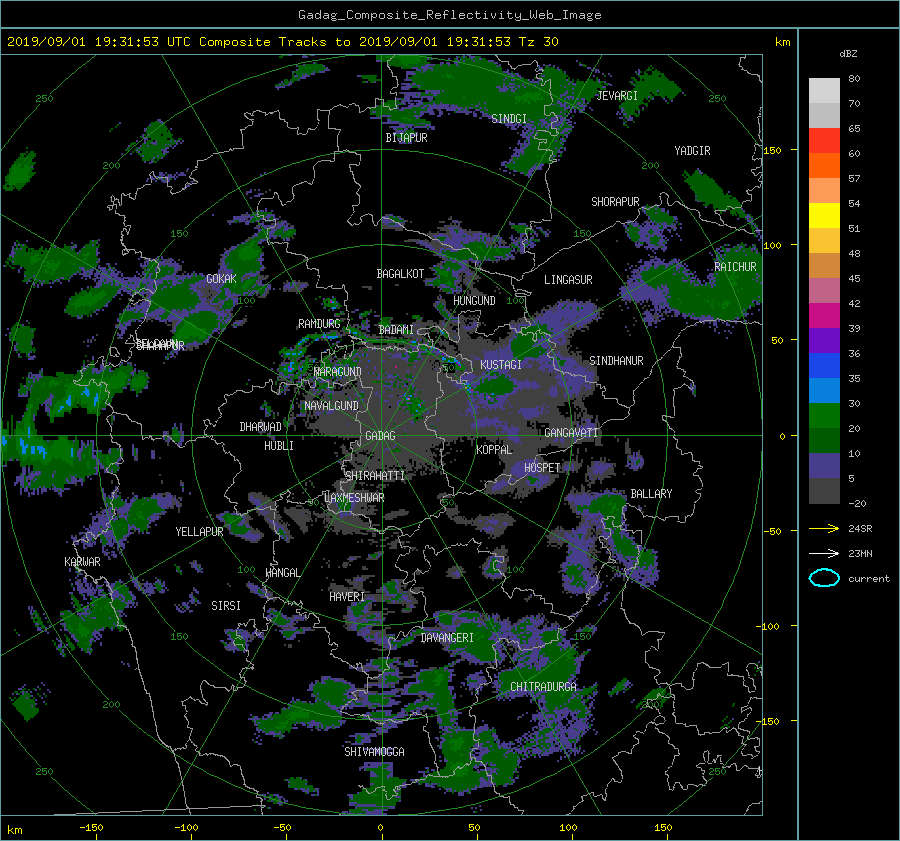Click the Gadag_Composite_Reflectivity_Web_Image title
The image size is (900, 841).
[x=449, y=15]
